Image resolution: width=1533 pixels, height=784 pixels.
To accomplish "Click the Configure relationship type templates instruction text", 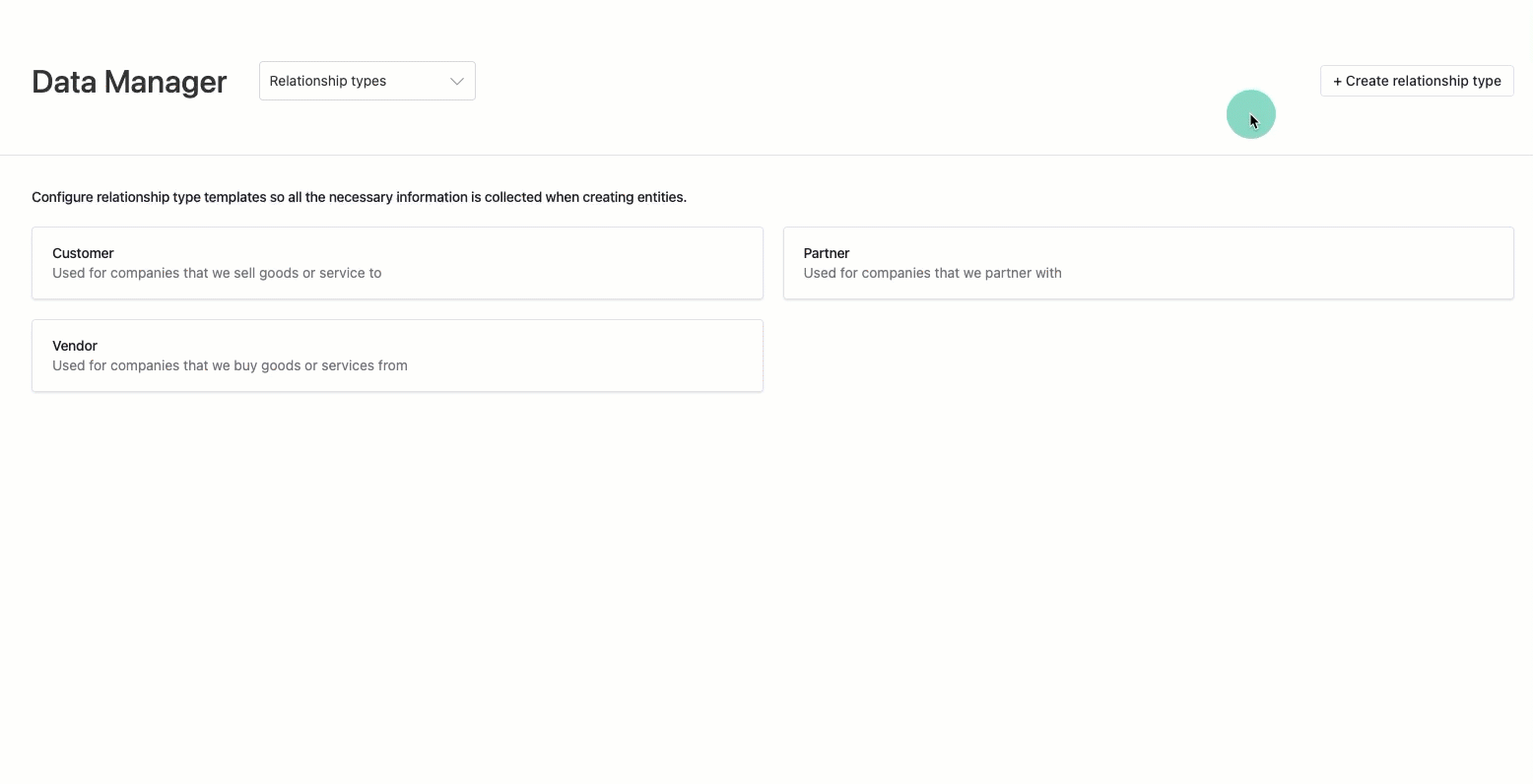I will (x=359, y=197).
